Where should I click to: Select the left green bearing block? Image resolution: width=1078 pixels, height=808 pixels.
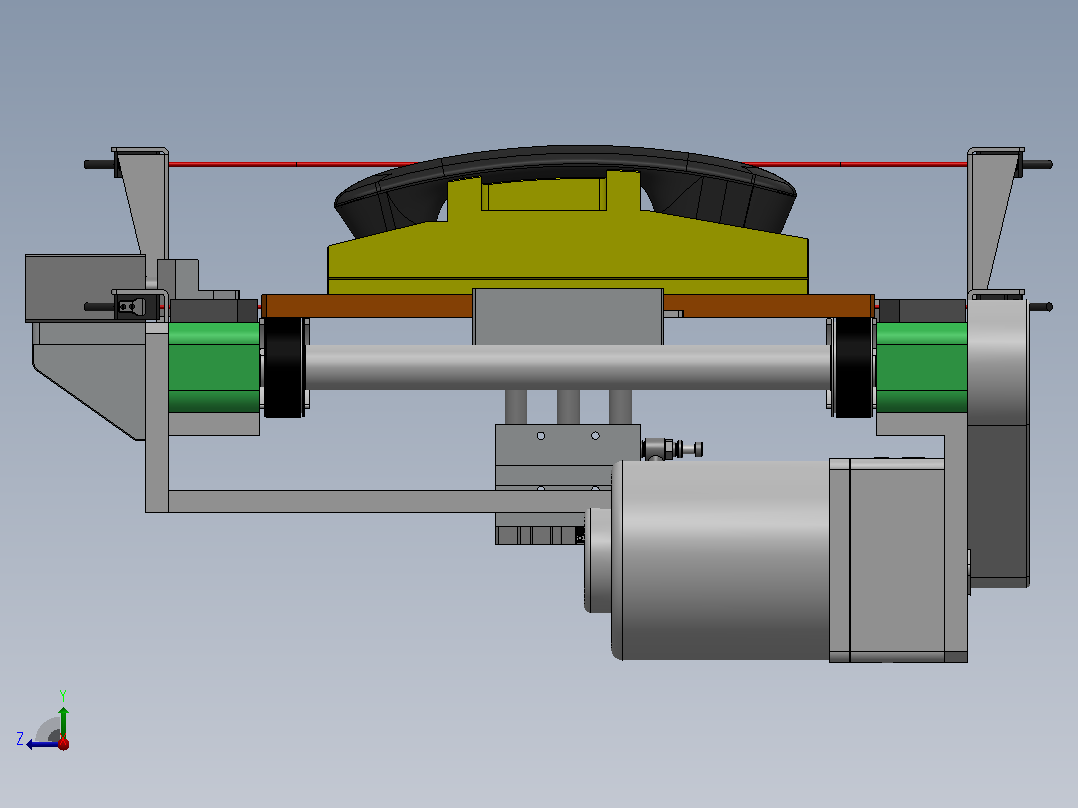[214, 367]
